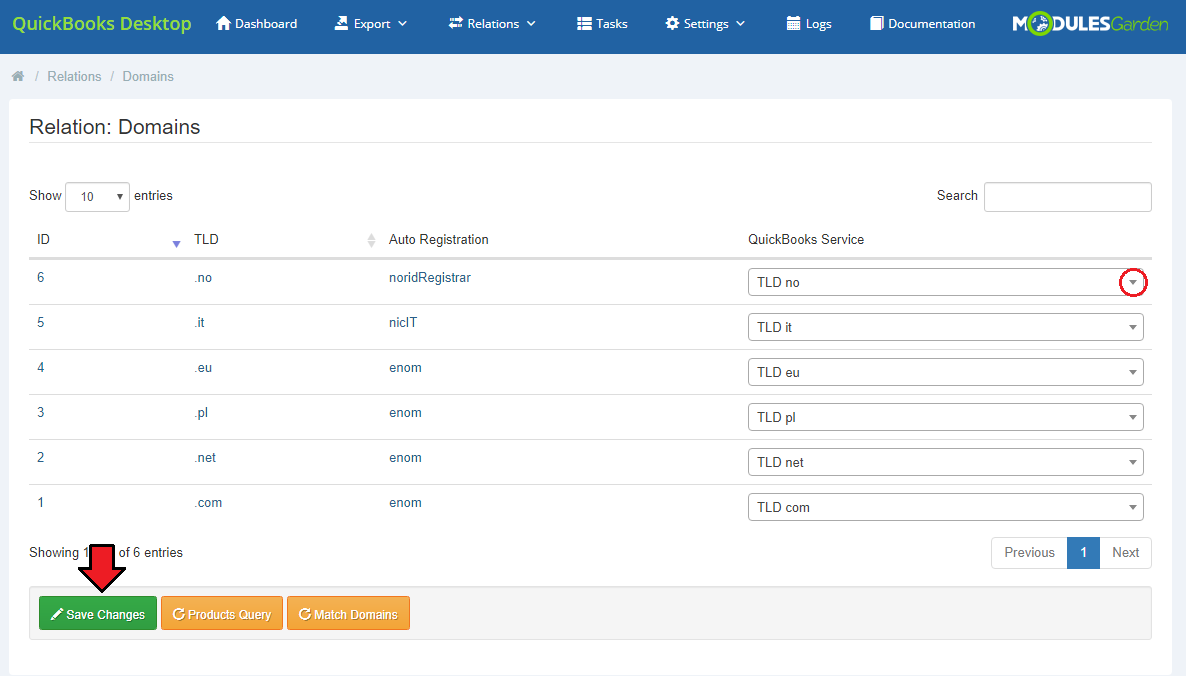Go to the Tasks page
This screenshot has height=676, width=1186.
point(602,24)
